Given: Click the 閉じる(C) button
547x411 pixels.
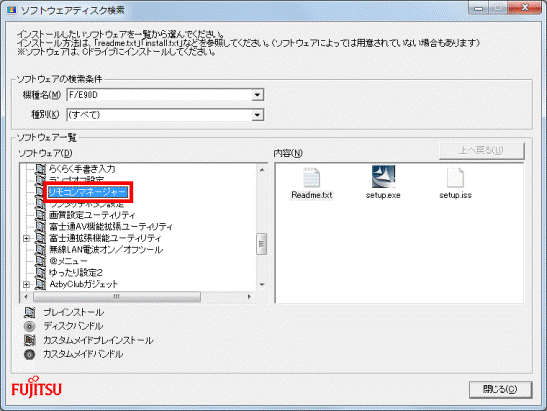Looking at the screenshot, I should point(500,389).
